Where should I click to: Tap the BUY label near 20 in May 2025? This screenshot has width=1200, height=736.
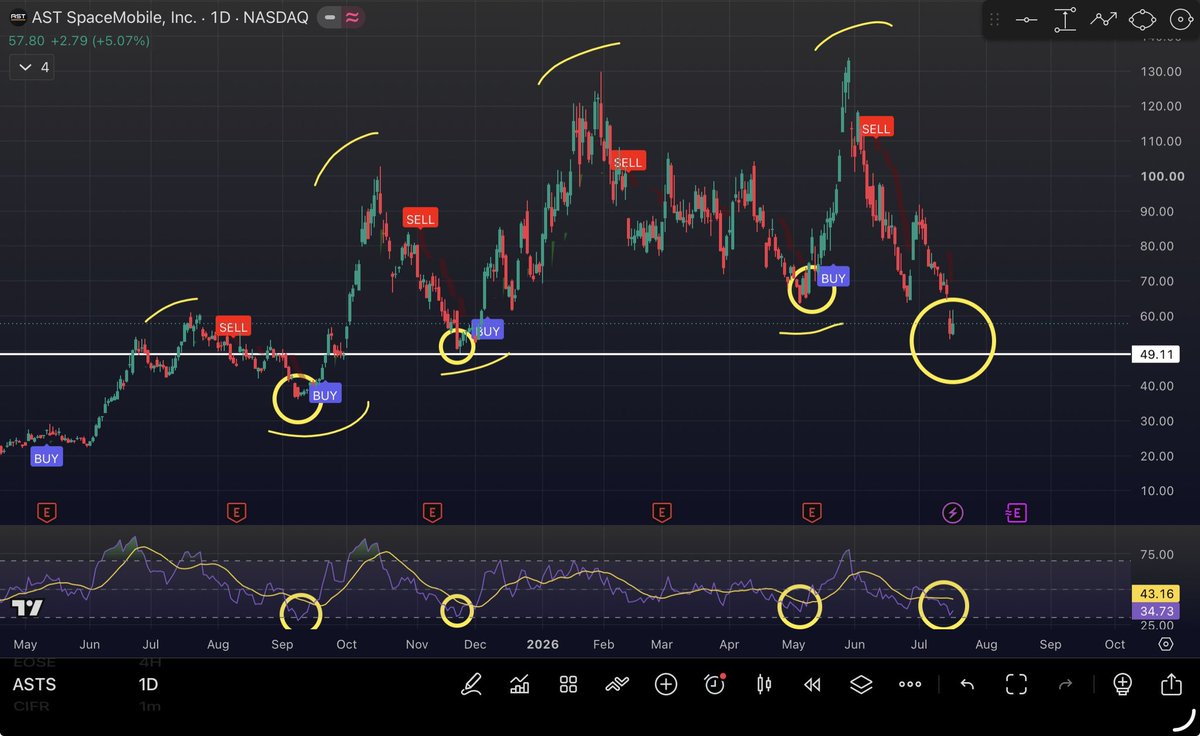click(x=47, y=458)
